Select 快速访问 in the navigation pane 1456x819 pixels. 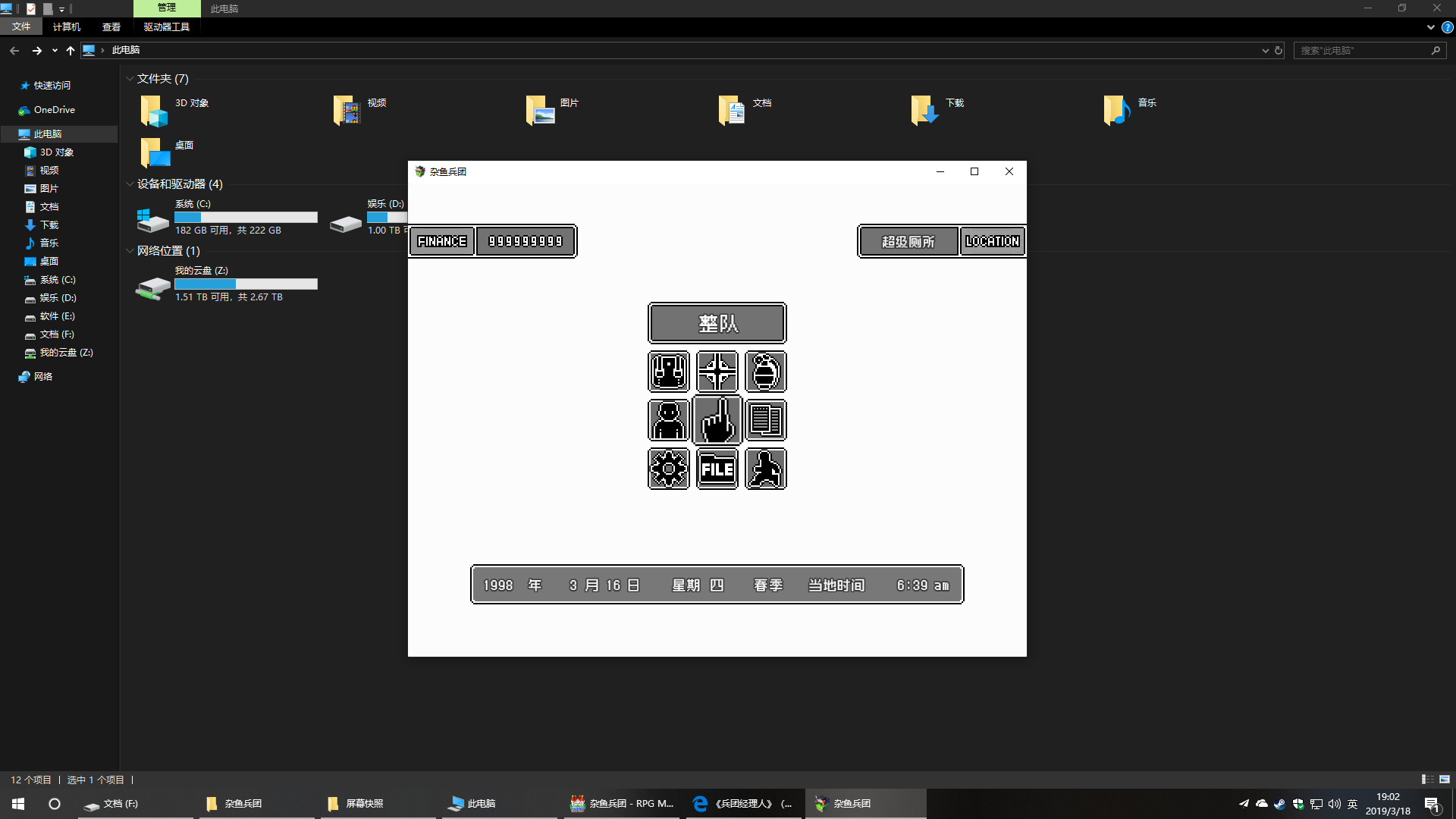(x=52, y=86)
